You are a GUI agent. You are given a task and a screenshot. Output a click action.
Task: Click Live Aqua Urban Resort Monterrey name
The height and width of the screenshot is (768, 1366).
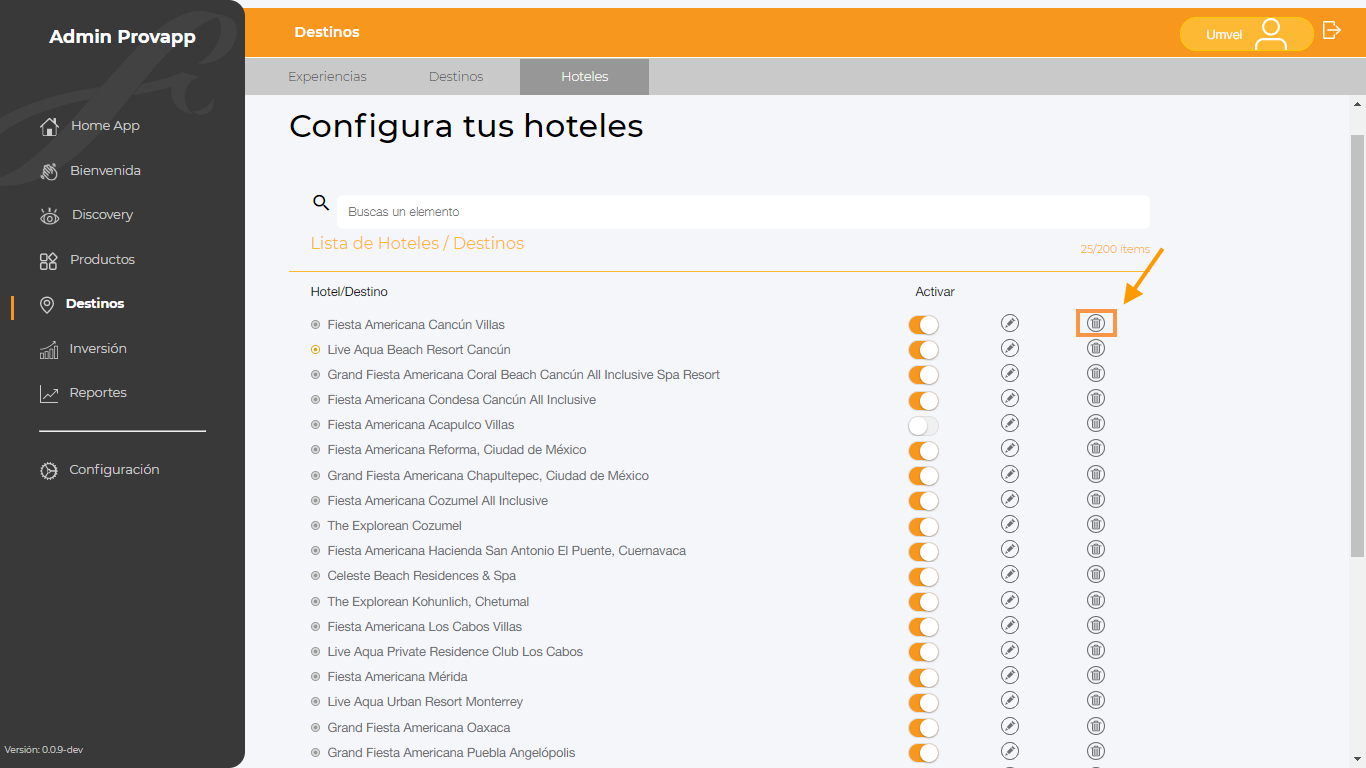(425, 702)
